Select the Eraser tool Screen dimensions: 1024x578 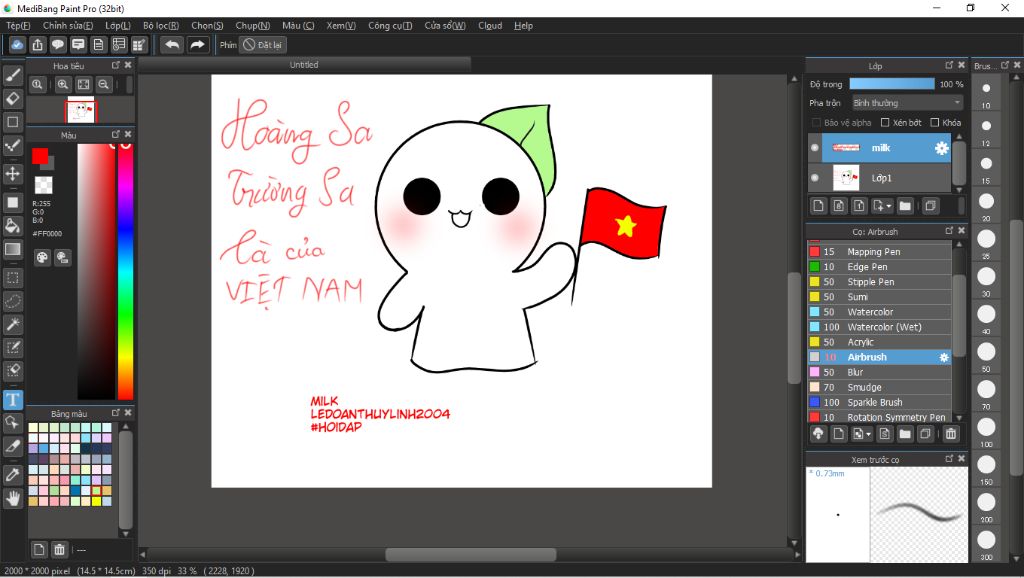tap(12, 99)
